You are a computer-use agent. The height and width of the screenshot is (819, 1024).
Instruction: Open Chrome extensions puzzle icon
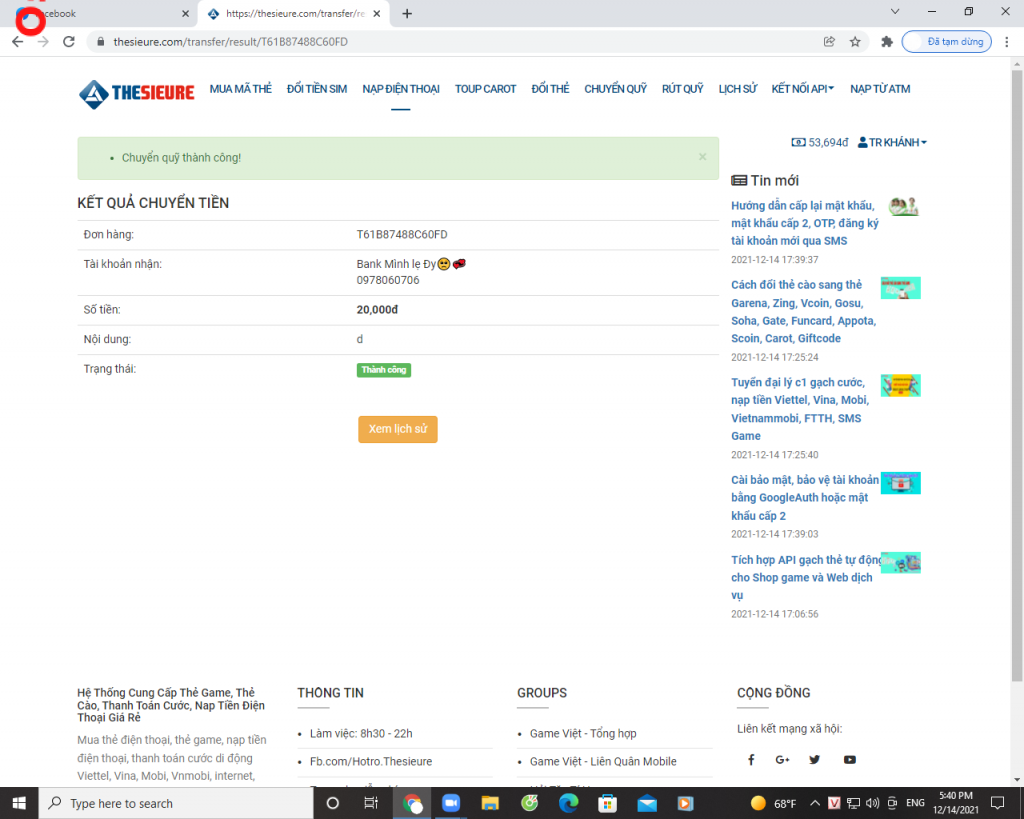coord(886,42)
